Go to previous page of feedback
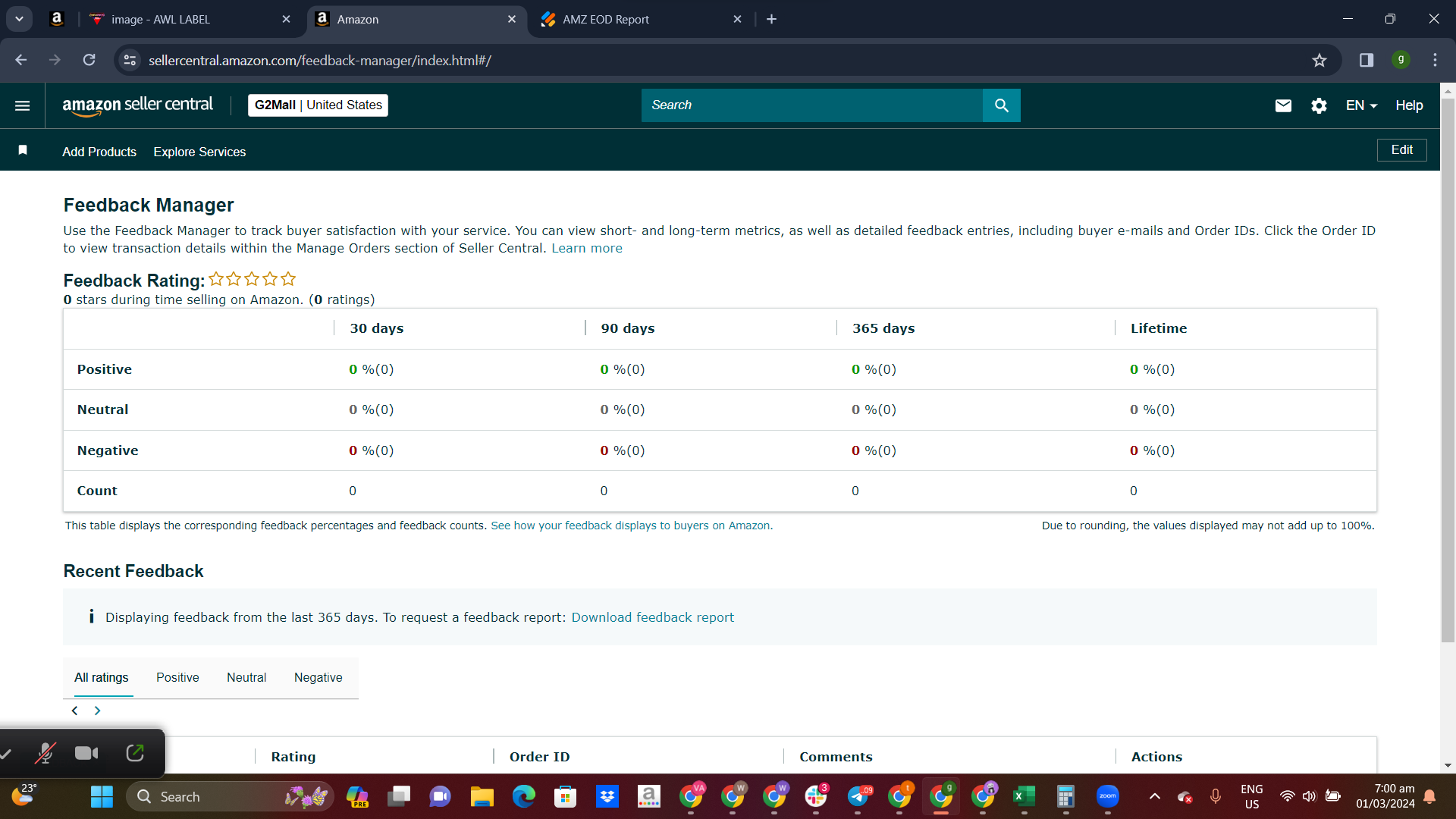Image resolution: width=1456 pixels, height=819 pixels. click(74, 711)
